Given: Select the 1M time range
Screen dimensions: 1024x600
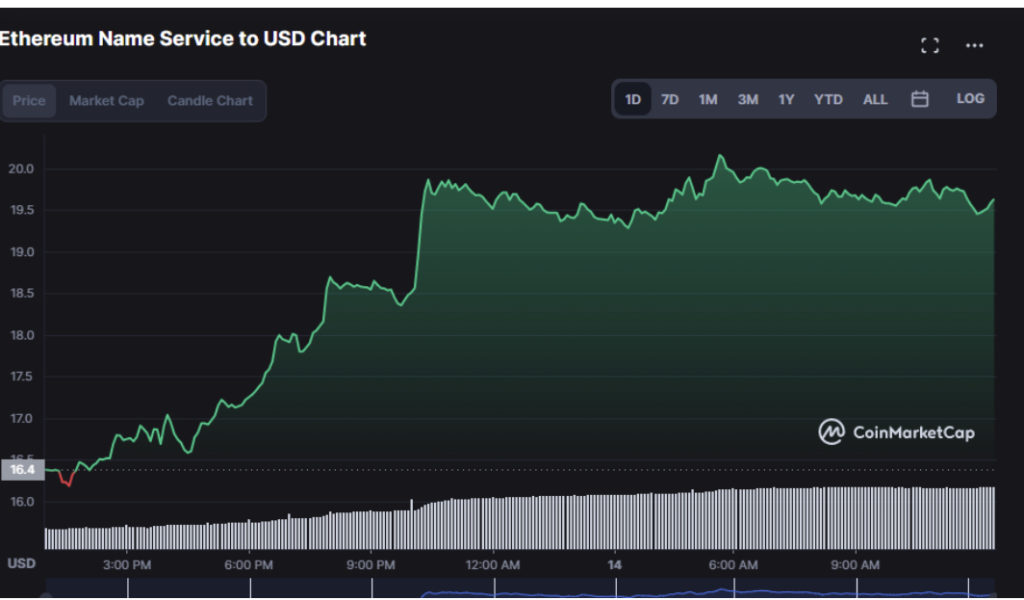Looking at the screenshot, I should click(708, 99).
